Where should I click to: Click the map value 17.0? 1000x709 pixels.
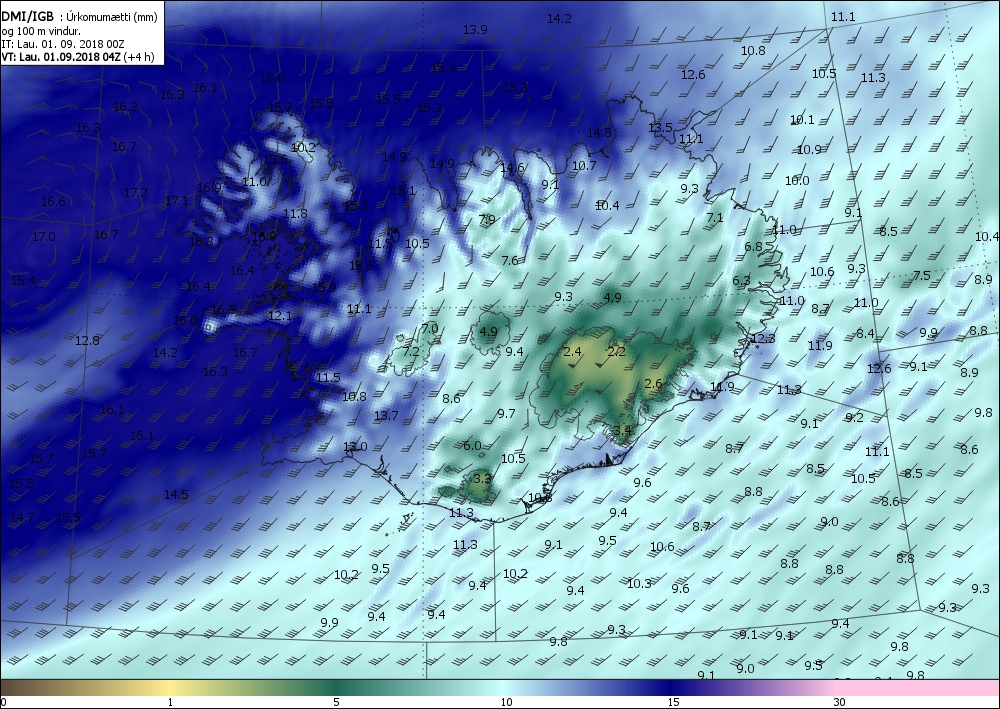(43, 237)
